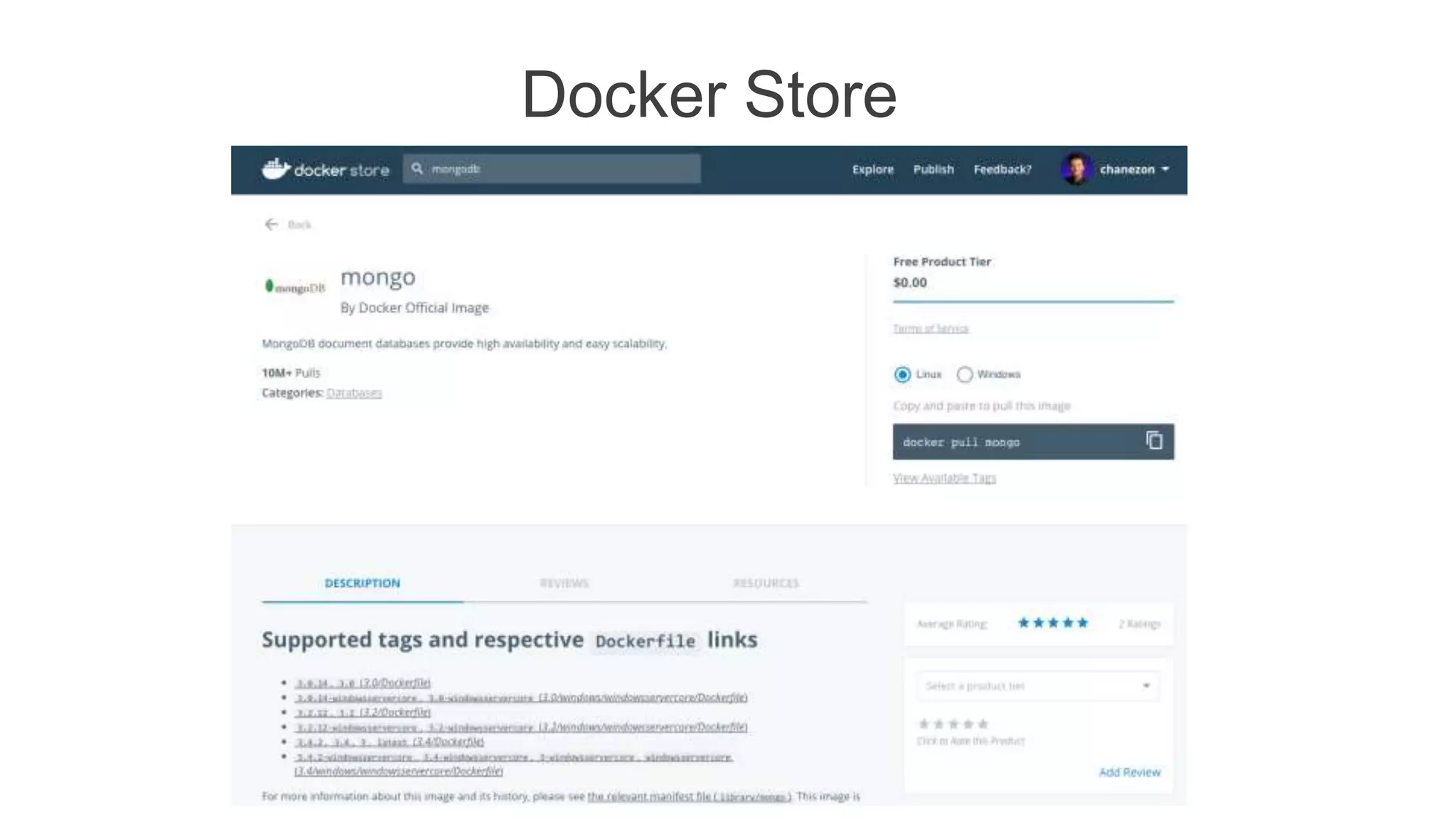Open the Terms of Service link
The image size is (1456, 819).
tap(931, 328)
